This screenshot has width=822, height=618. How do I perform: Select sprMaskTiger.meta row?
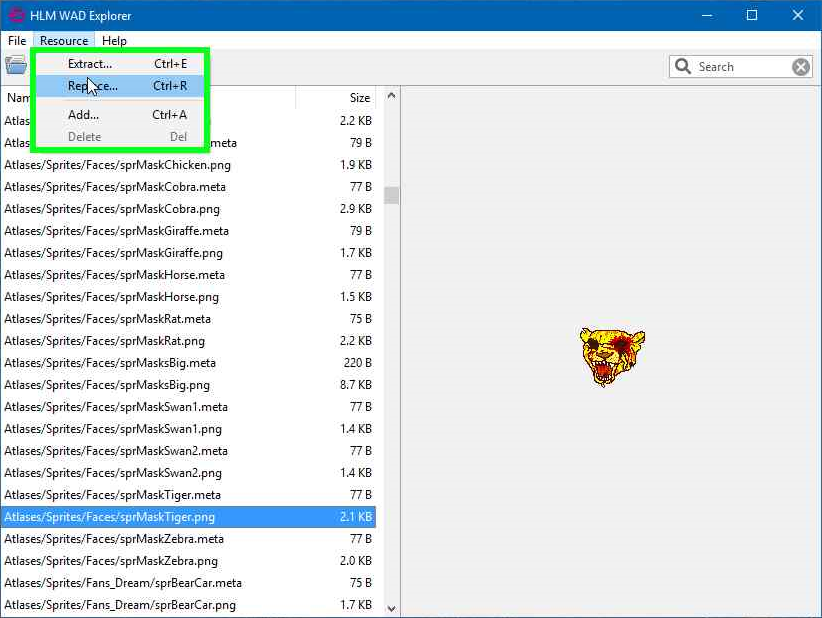(x=188, y=495)
